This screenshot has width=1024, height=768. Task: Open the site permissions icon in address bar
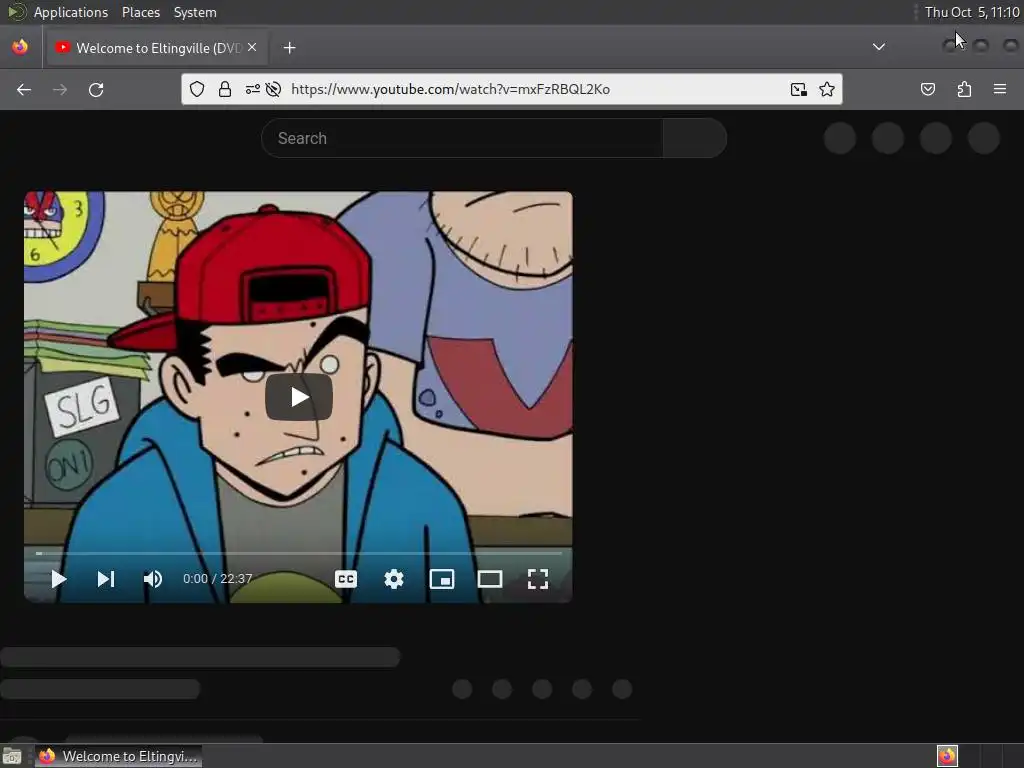click(x=253, y=89)
